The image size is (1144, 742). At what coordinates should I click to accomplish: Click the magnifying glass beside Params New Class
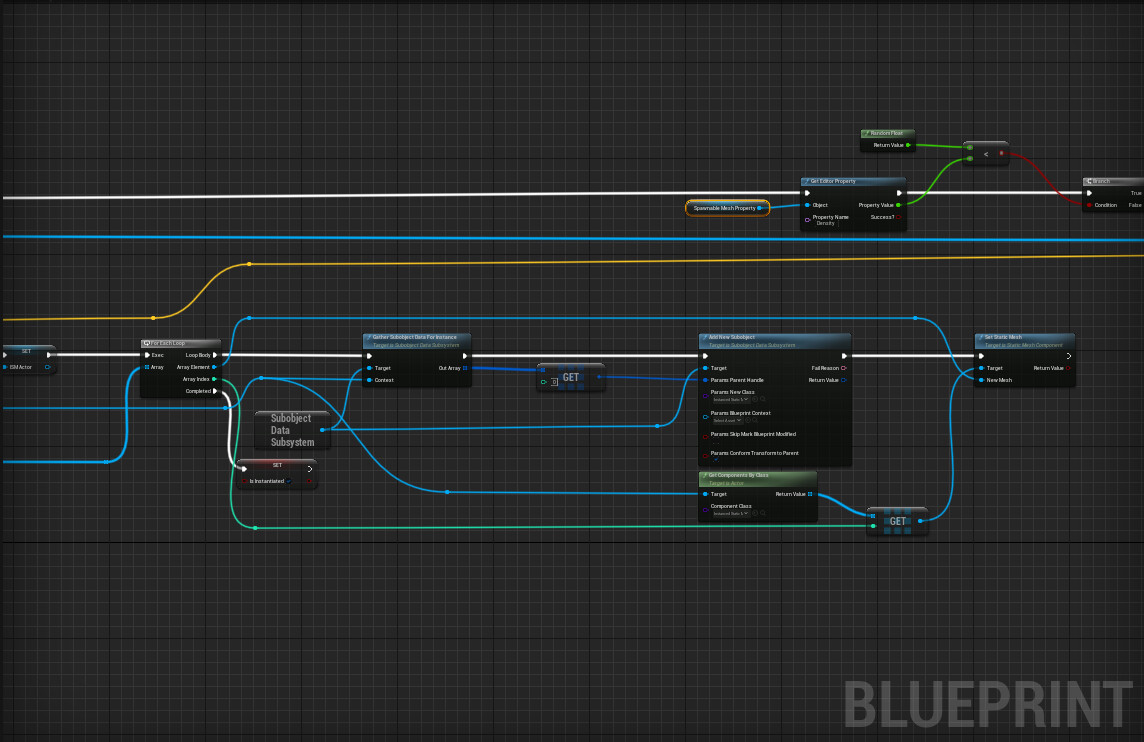pyautogui.click(x=764, y=399)
